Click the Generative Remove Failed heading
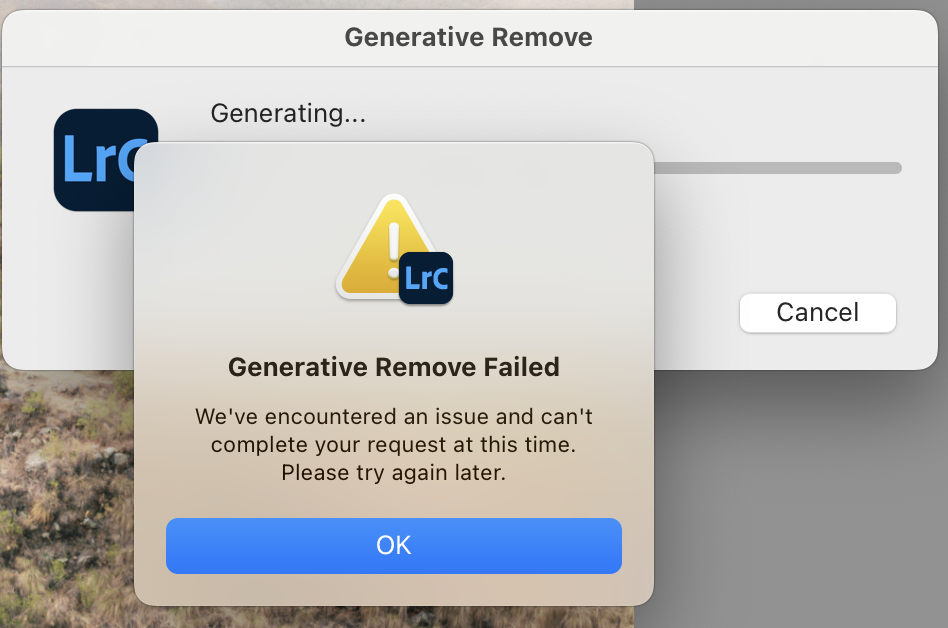Viewport: 948px width, 628px height. point(394,367)
